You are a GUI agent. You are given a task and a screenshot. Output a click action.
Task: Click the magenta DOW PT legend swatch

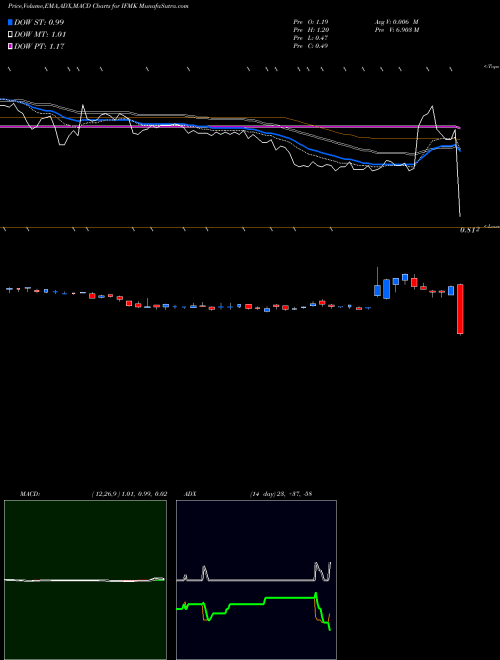pyautogui.click(x=10, y=46)
